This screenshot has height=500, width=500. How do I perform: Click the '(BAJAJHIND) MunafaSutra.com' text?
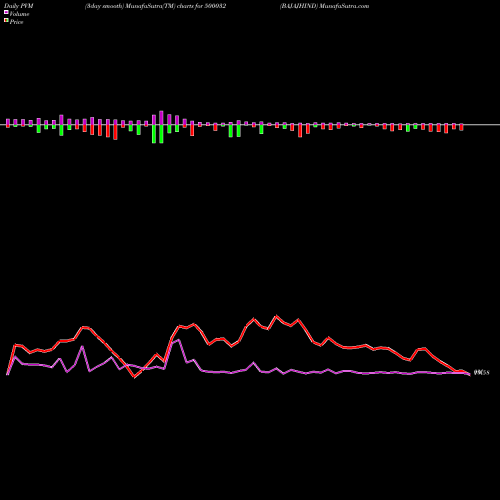click(x=324, y=6)
